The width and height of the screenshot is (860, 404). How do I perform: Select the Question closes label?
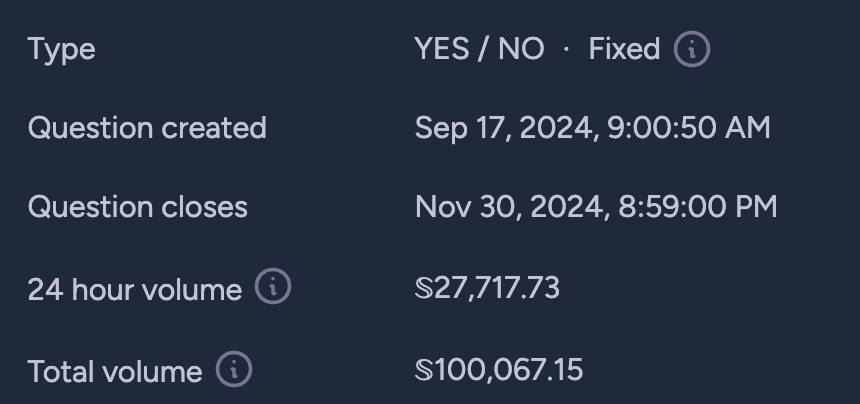[138, 207]
